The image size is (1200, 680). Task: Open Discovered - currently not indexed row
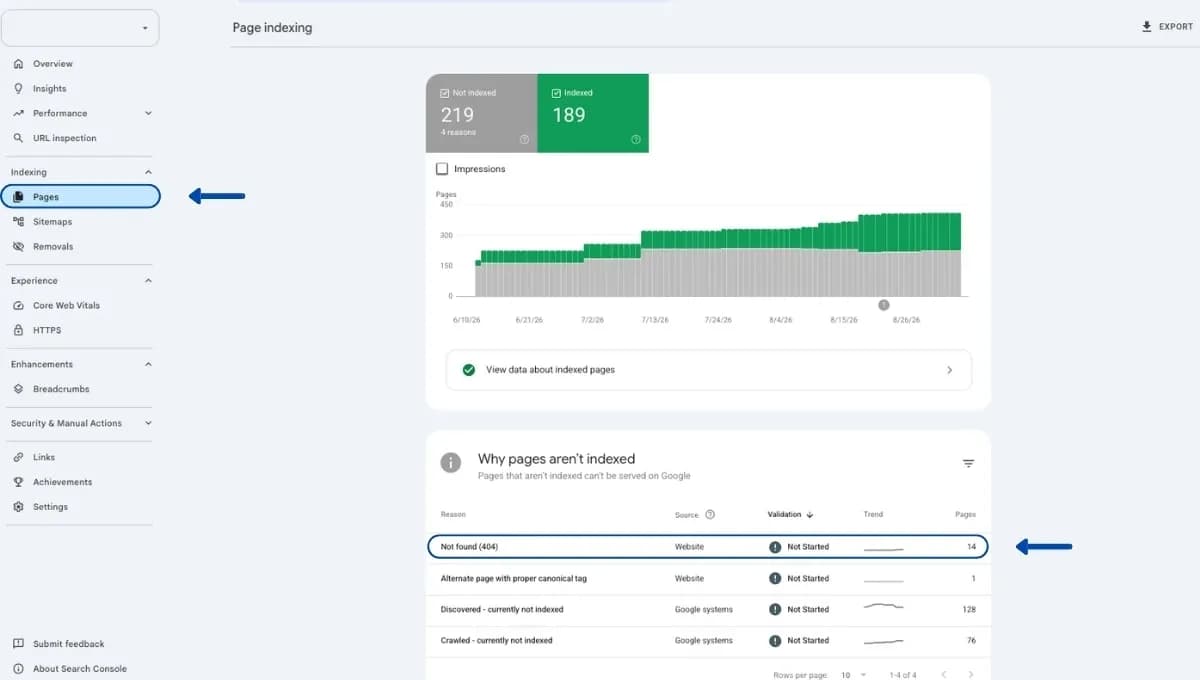pos(707,609)
